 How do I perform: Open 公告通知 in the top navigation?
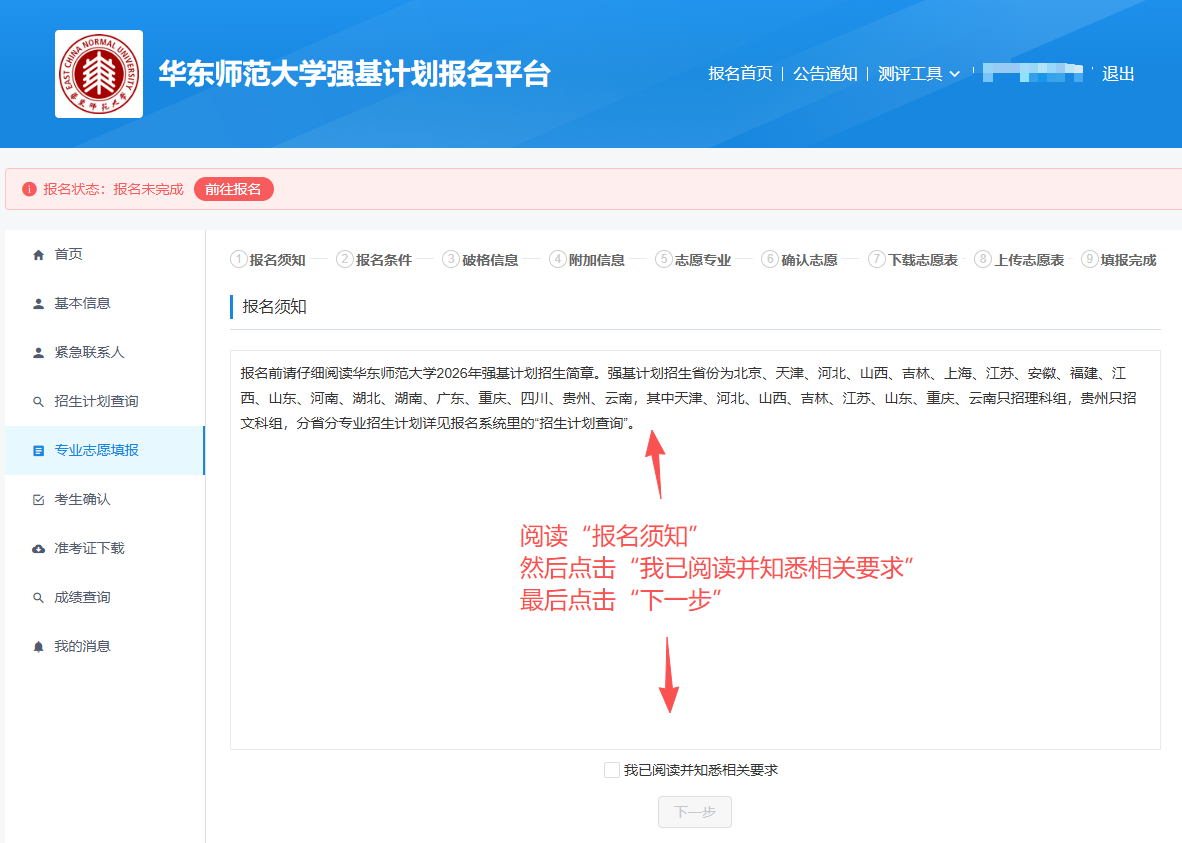pyautogui.click(x=825, y=74)
